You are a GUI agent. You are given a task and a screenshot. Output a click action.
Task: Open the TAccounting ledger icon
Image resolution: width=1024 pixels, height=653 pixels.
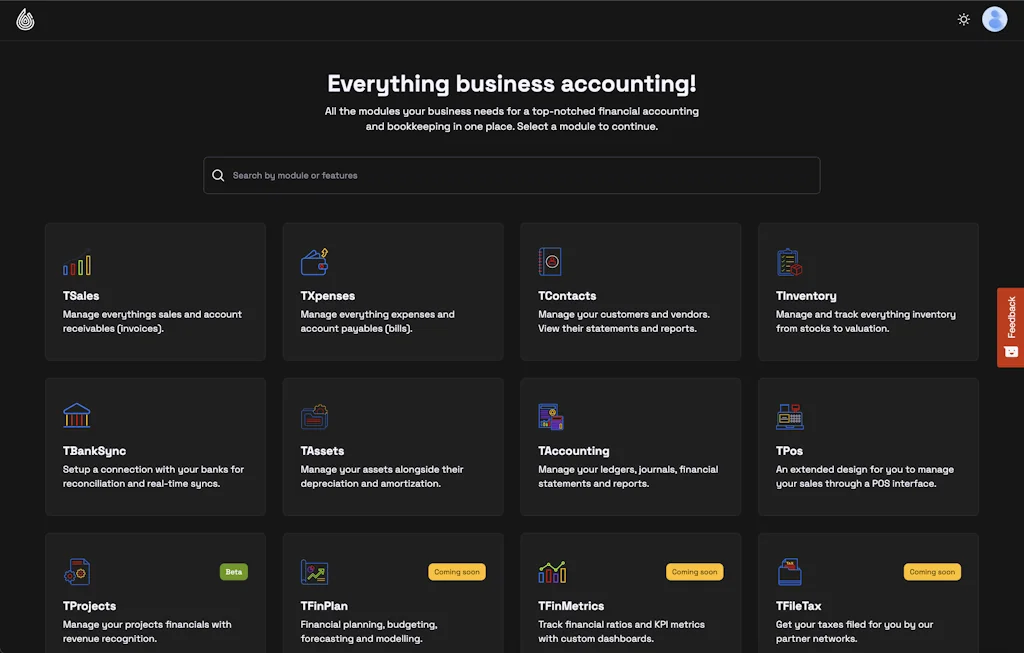pos(551,416)
